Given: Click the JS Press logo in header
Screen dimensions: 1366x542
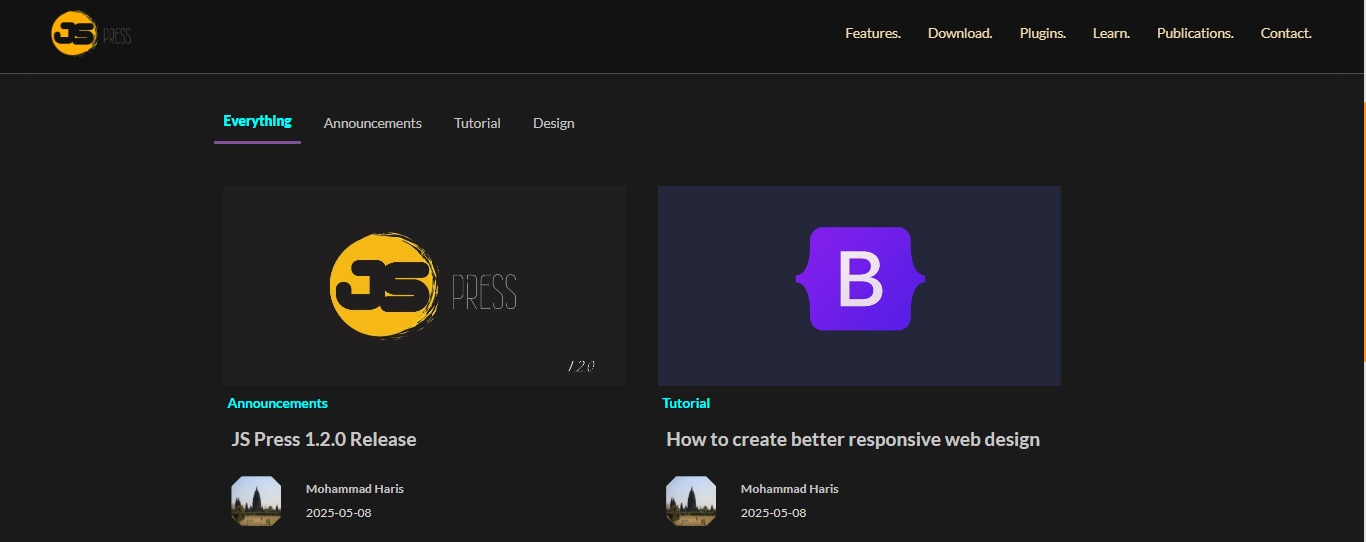Looking at the screenshot, I should 91,34.
